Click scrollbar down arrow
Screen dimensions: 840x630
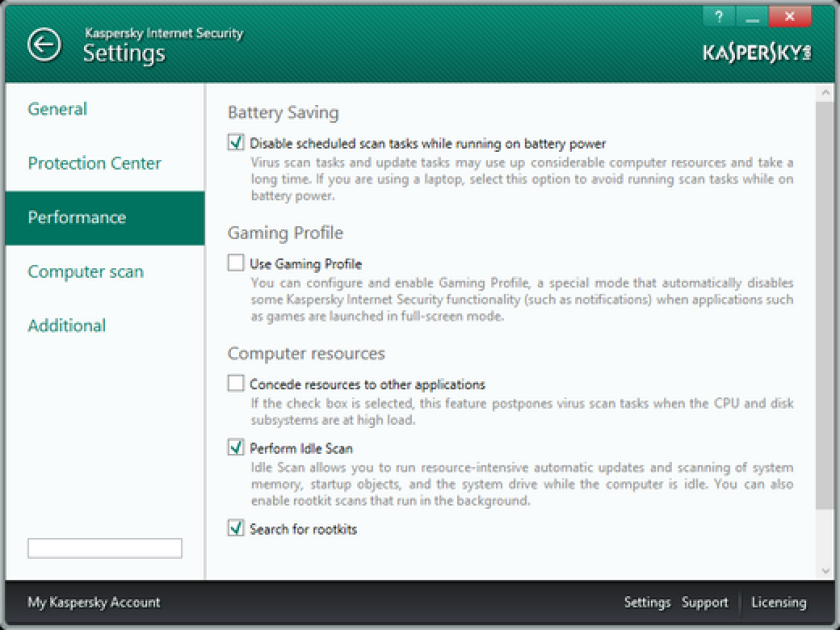824,571
